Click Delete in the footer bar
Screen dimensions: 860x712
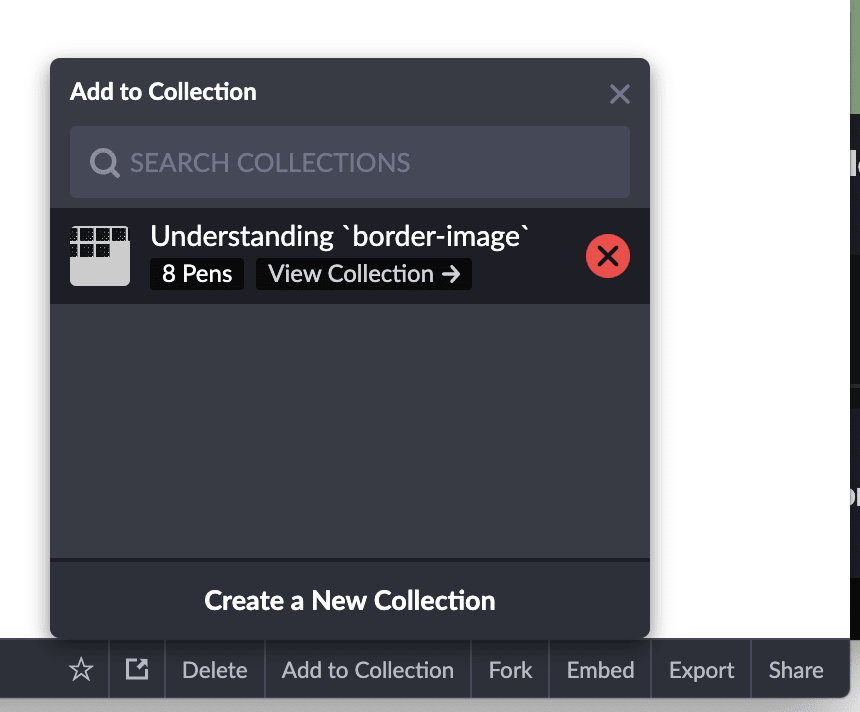214,670
